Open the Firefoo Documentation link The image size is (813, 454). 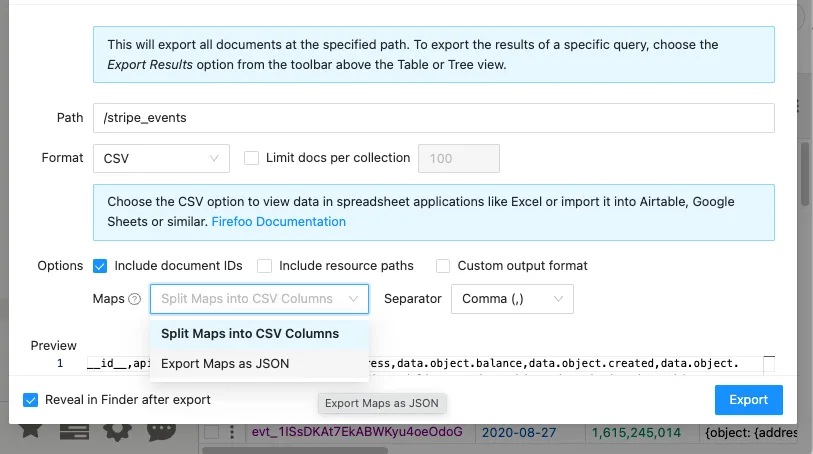pyautogui.click(x=278, y=222)
